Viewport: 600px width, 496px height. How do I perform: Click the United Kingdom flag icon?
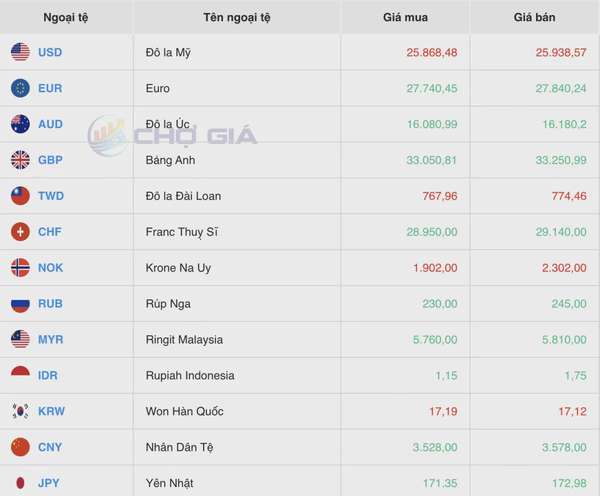click(x=20, y=160)
